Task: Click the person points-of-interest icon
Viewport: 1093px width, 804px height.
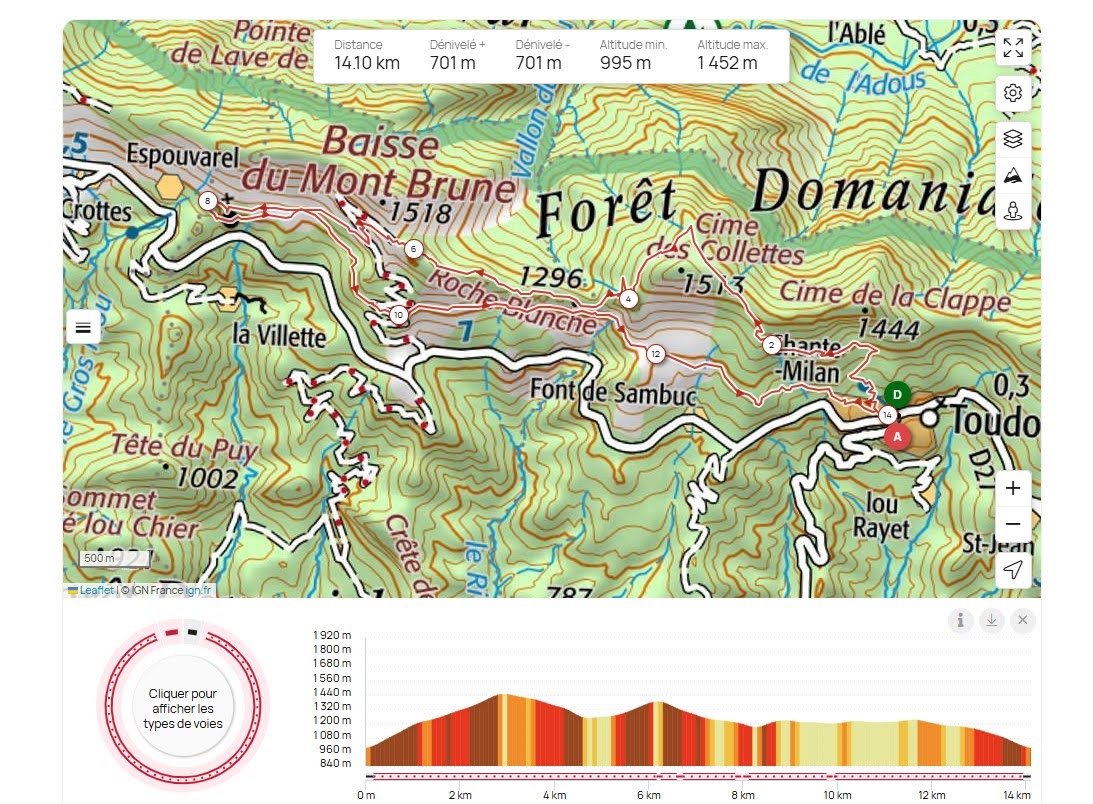Action: pos(1013,211)
